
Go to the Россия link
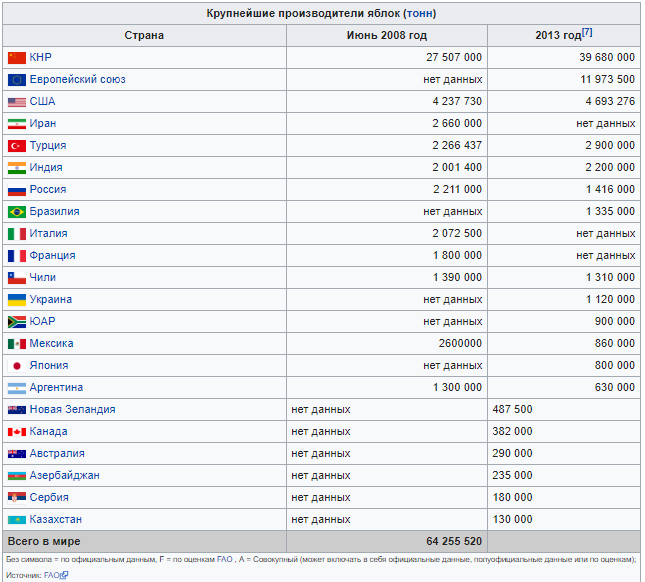48,190
